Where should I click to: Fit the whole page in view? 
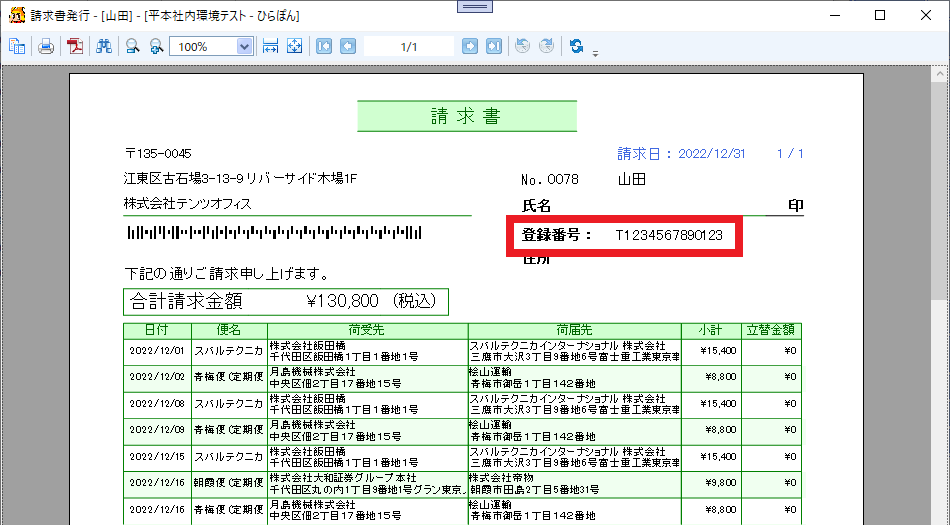[x=294, y=46]
